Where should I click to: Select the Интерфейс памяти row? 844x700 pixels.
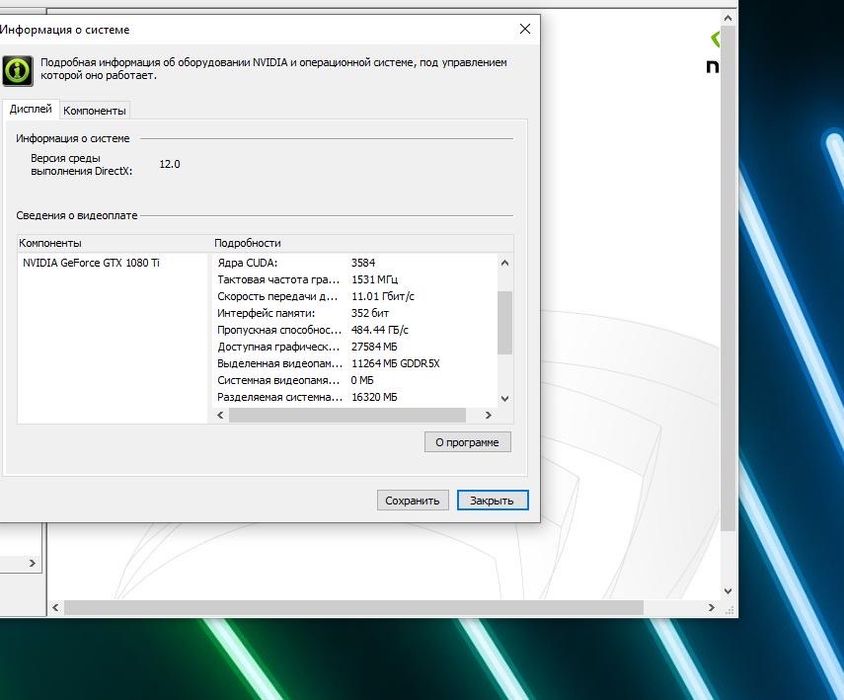[355, 313]
